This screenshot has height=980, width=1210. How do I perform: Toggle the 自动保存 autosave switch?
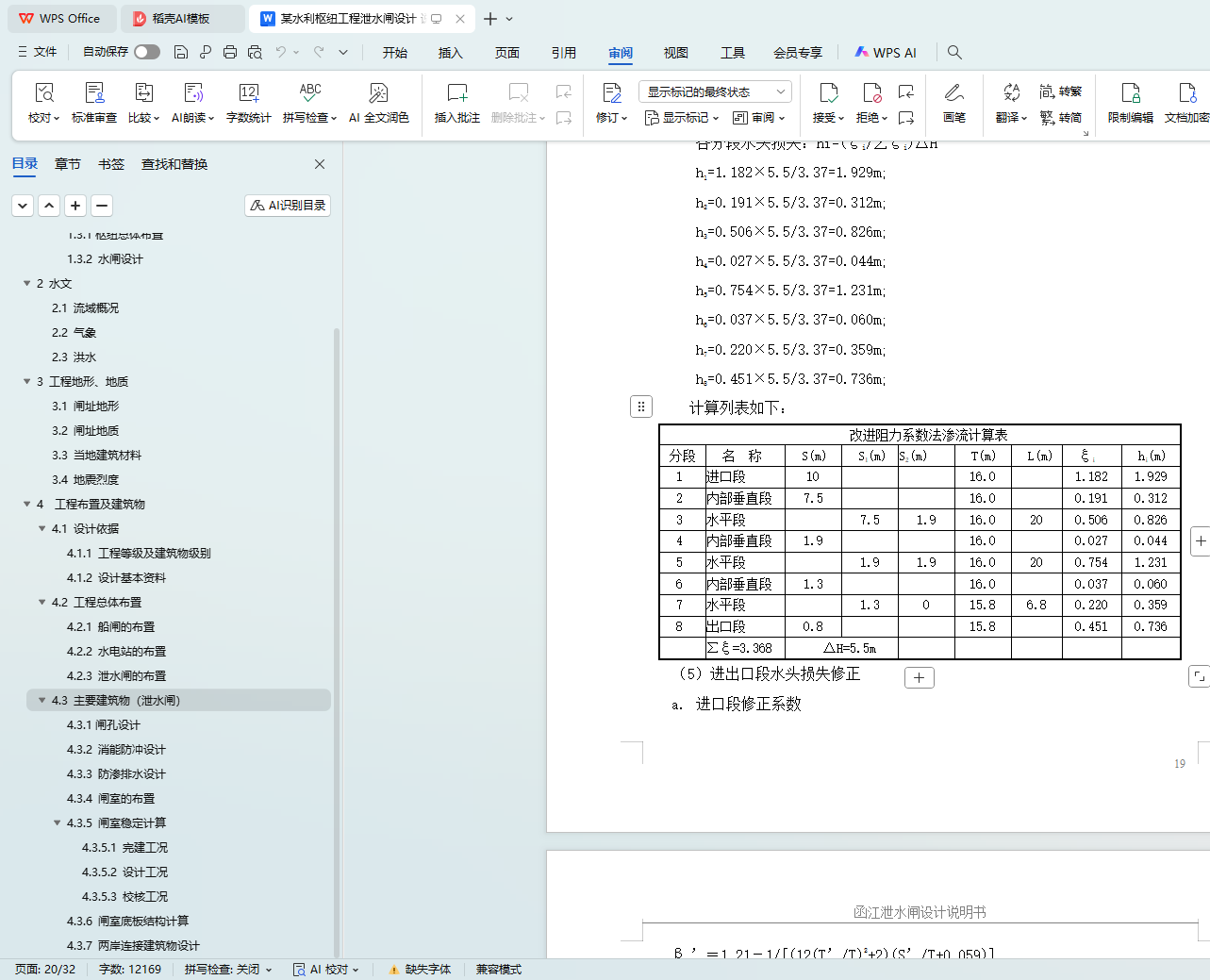(146, 52)
